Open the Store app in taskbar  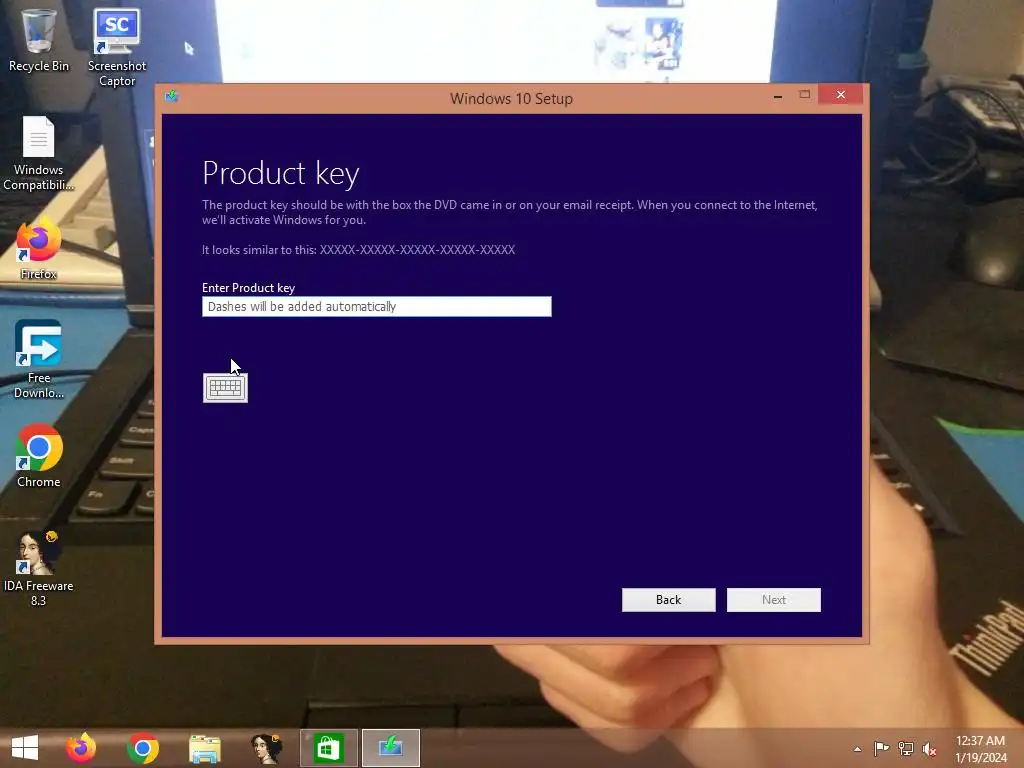pos(328,748)
